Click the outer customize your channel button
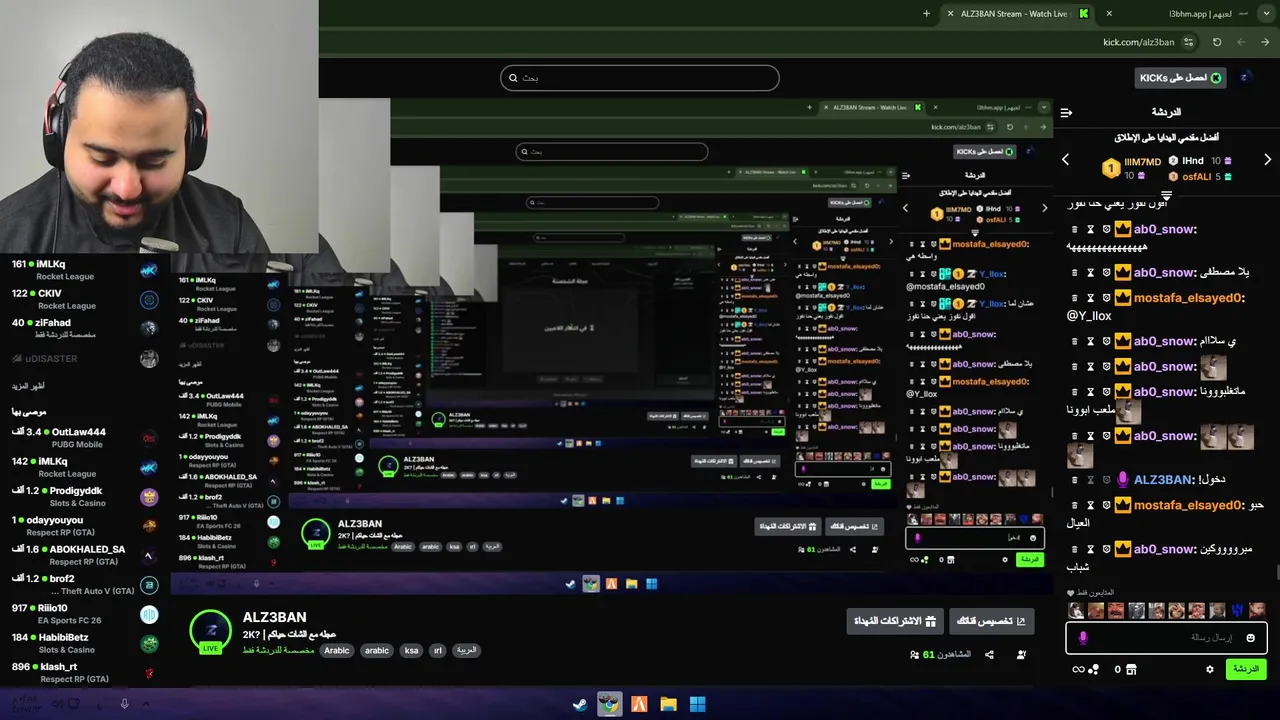Image resolution: width=1280 pixels, height=720 pixels. pyautogui.click(x=991, y=621)
